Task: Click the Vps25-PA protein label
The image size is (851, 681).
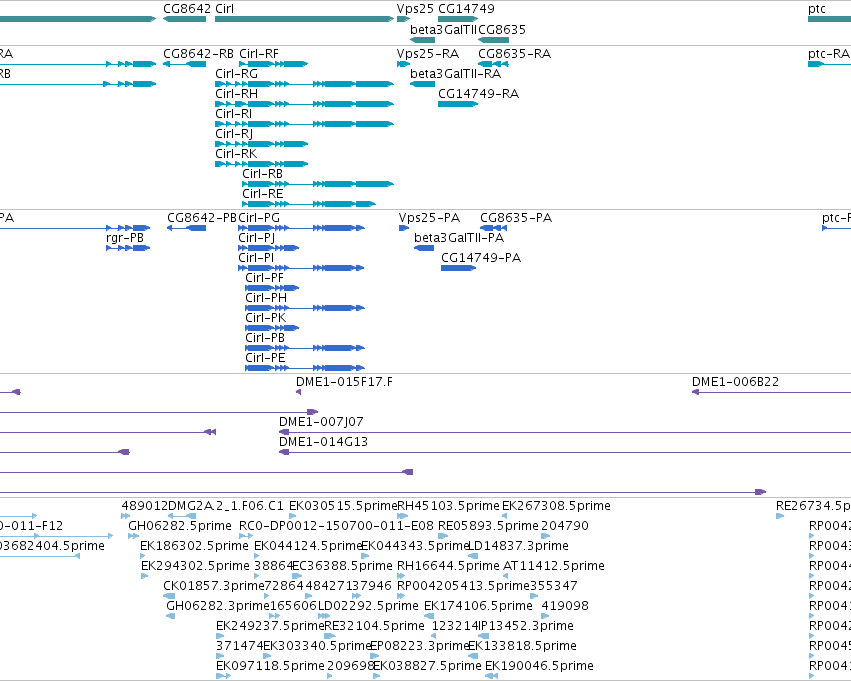Action: [x=429, y=218]
